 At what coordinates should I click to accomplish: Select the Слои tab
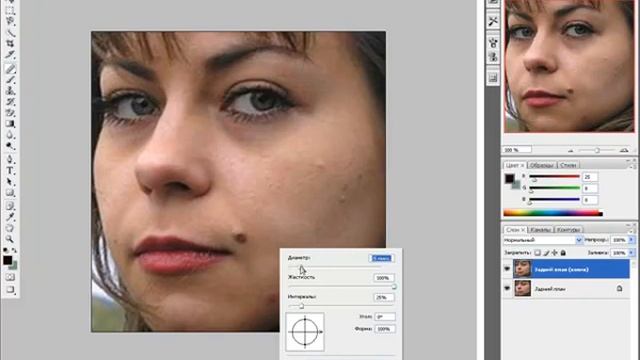[515, 230]
